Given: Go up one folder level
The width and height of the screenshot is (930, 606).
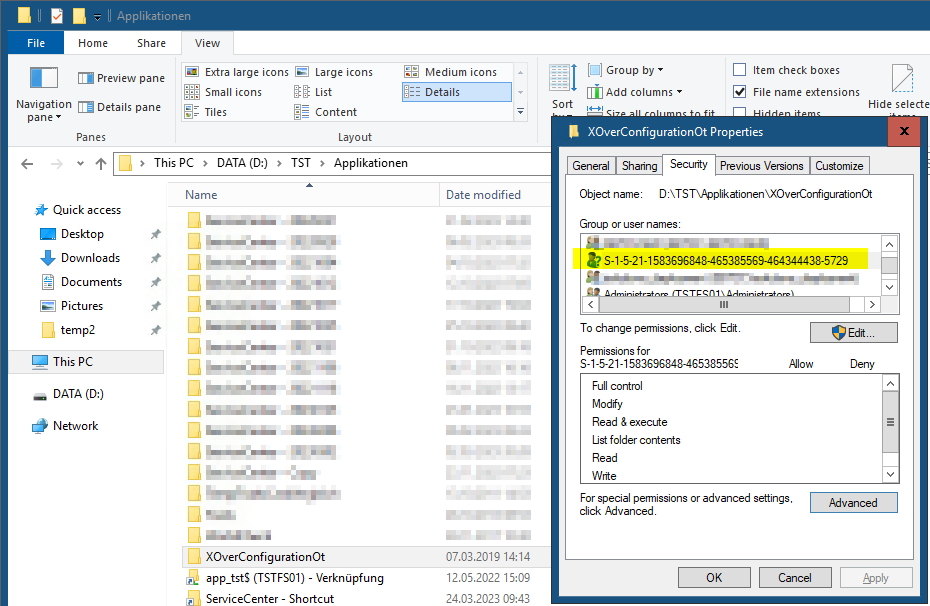Looking at the screenshot, I should pos(101,164).
